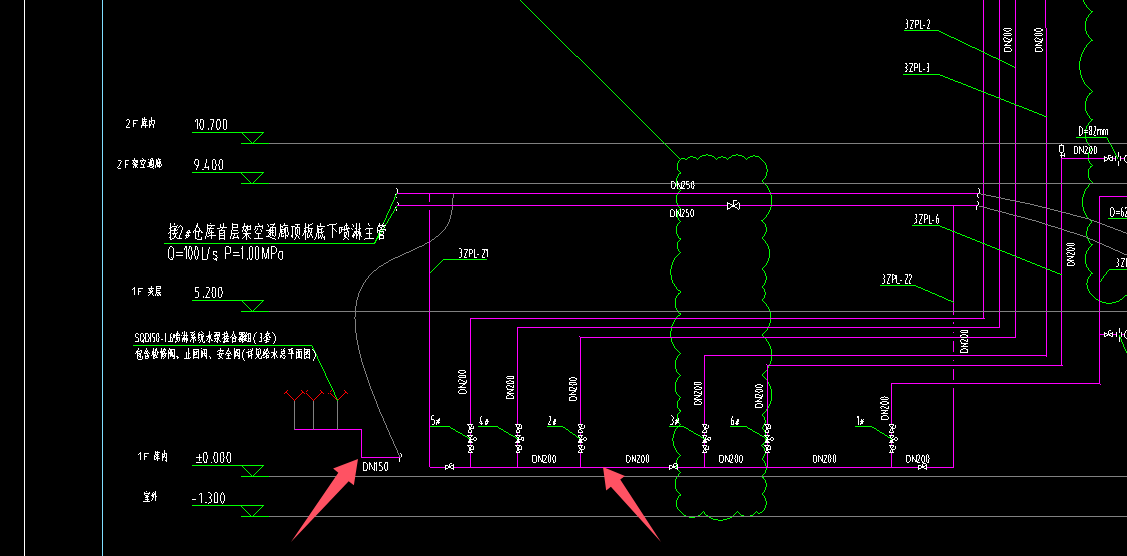Click the 2# valve tag
Screen dimensions: 1127x556
[x=552, y=421]
